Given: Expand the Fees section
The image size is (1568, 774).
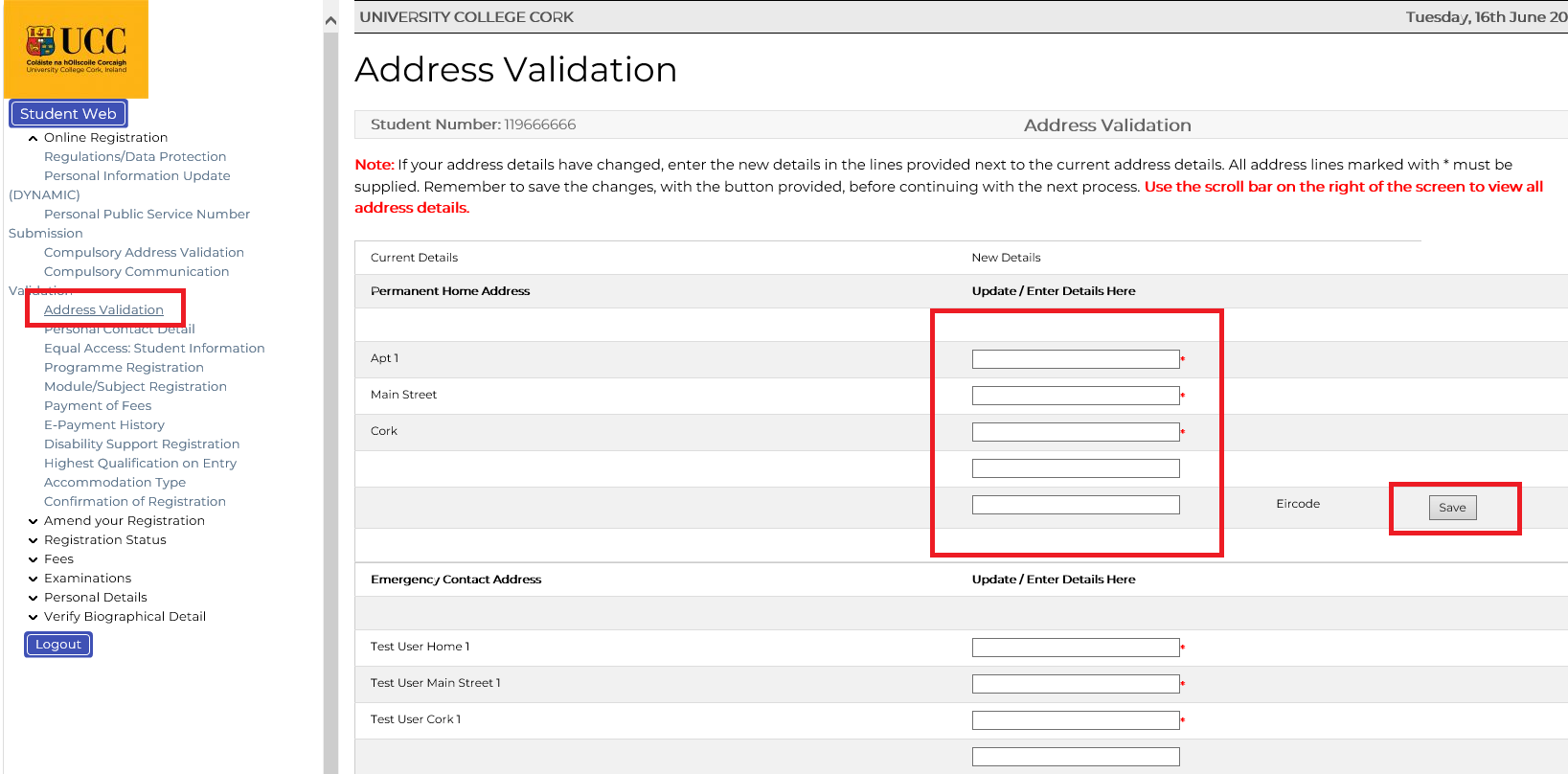Looking at the screenshot, I should tap(33, 559).
